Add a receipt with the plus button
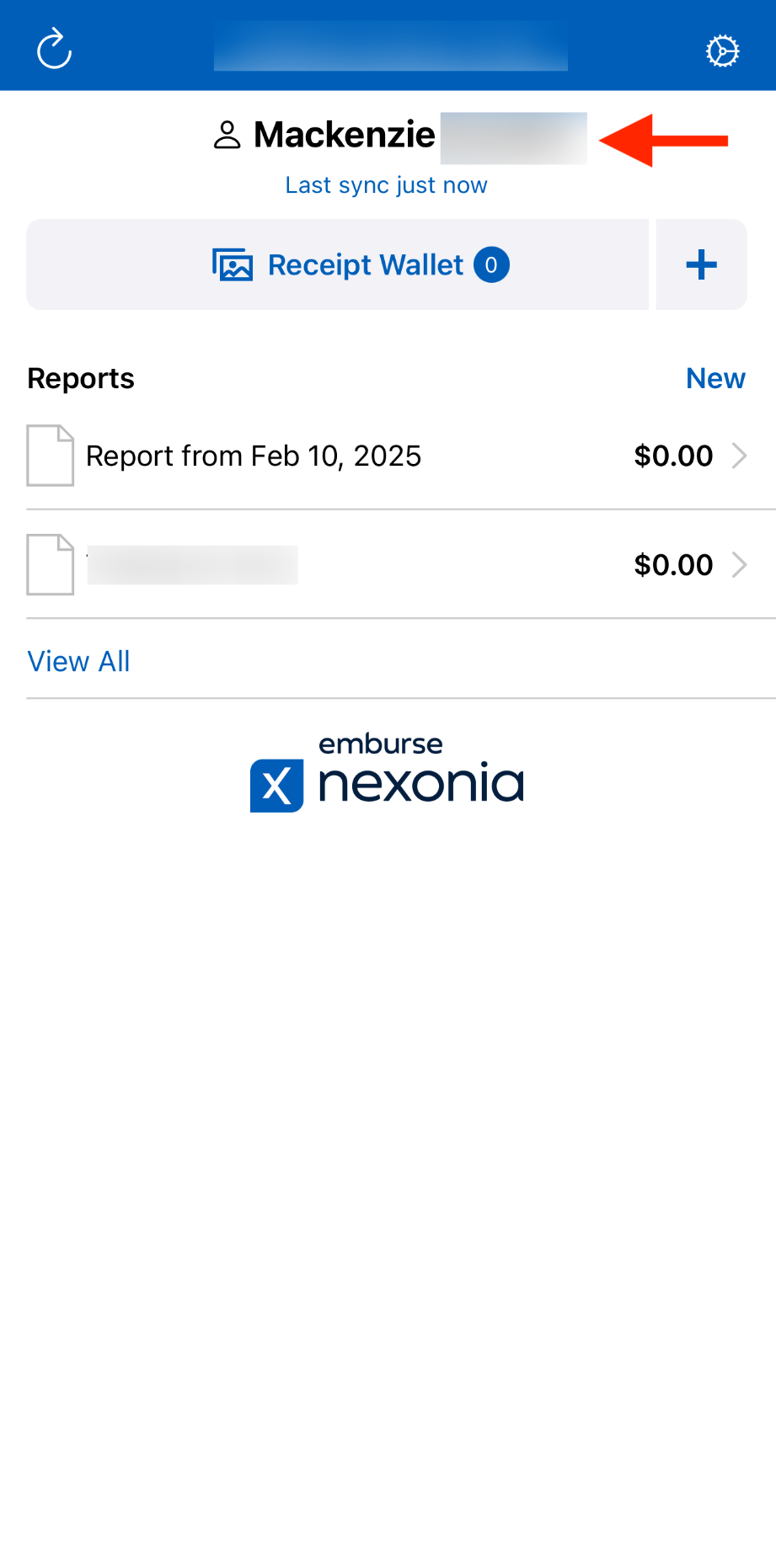Viewport: 776px width, 1568px height. [x=701, y=265]
